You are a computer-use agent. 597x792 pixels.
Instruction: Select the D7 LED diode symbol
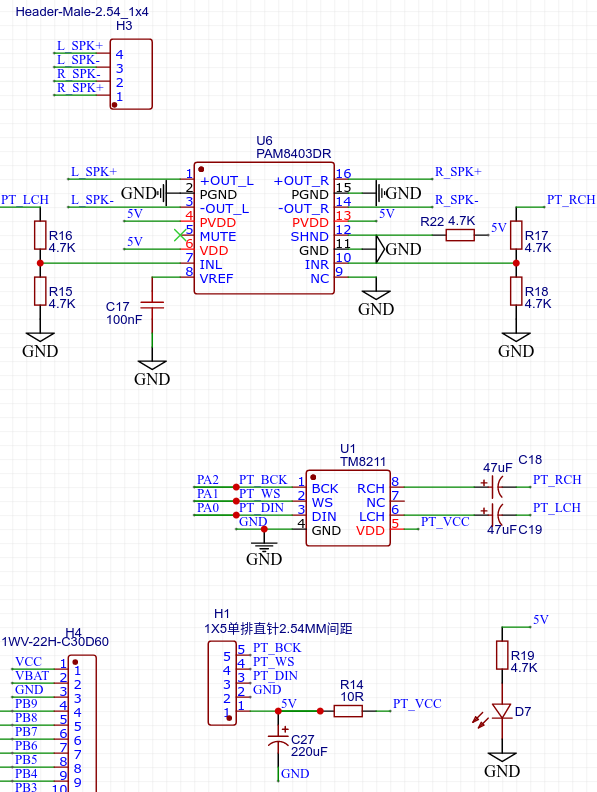pos(502,711)
